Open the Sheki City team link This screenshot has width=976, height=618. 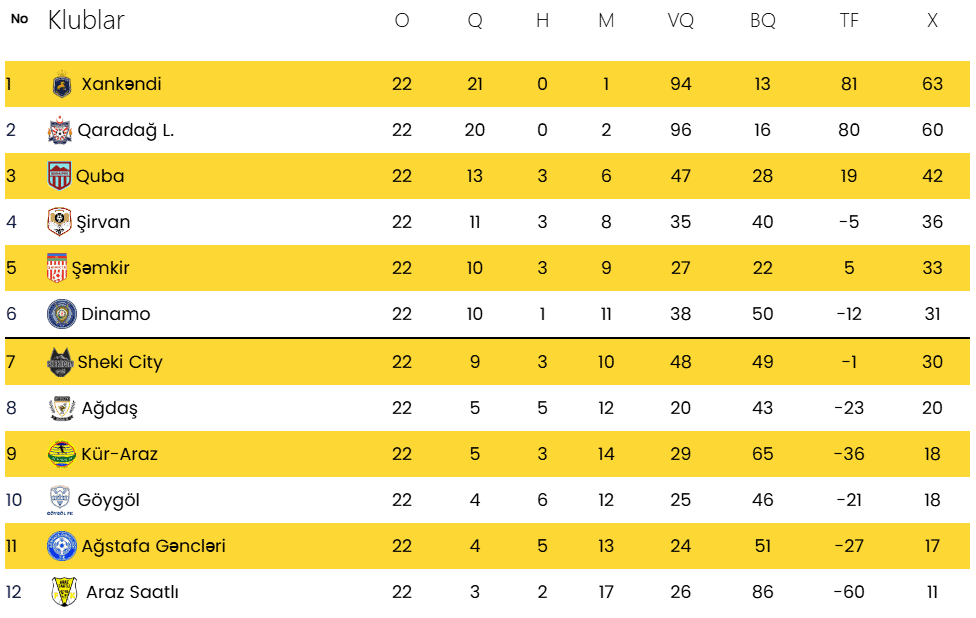click(x=120, y=362)
